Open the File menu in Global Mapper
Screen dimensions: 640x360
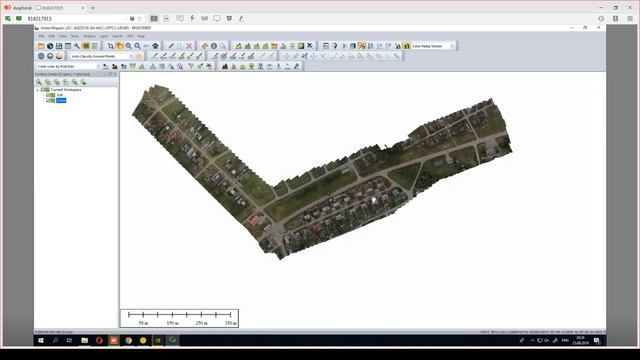pyautogui.click(x=41, y=36)
